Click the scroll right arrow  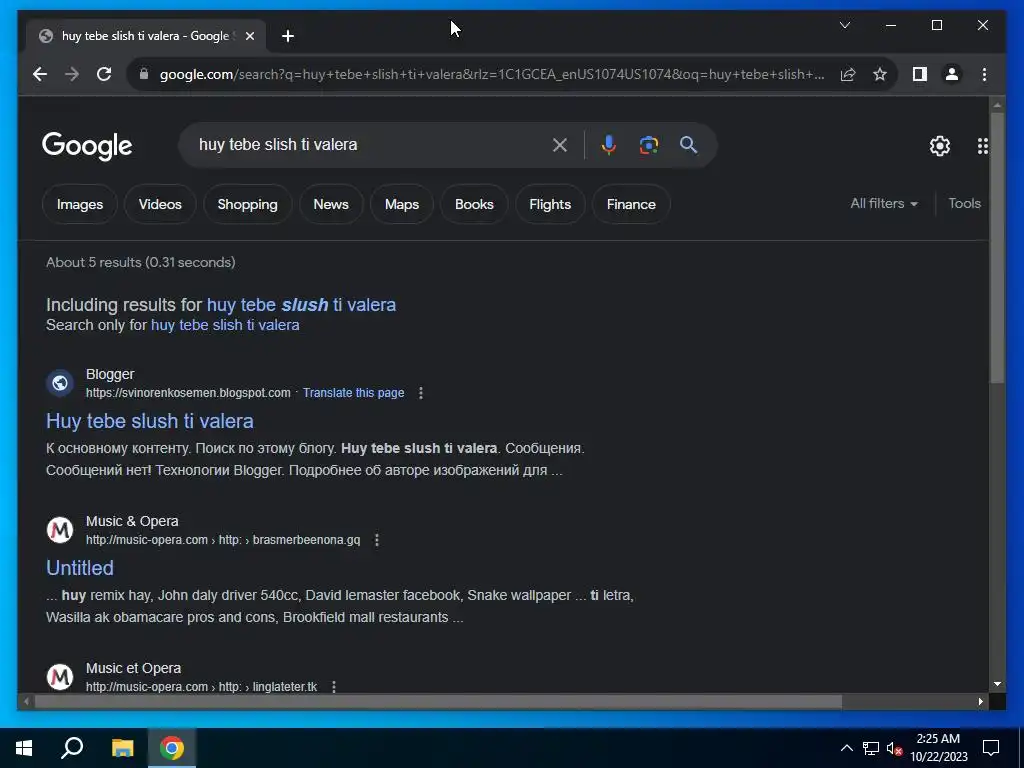(980, 702)
